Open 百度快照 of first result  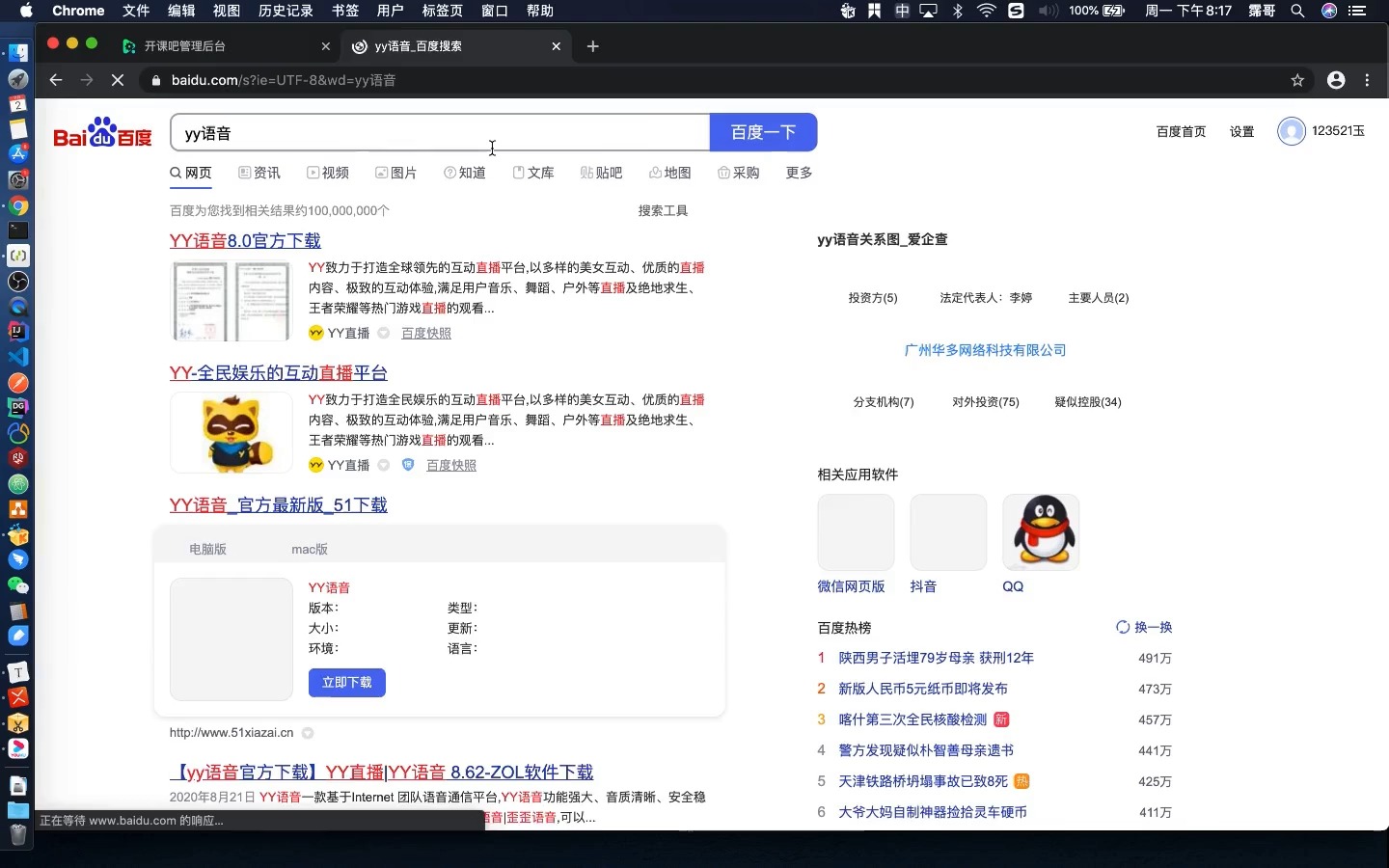(426, 333)
